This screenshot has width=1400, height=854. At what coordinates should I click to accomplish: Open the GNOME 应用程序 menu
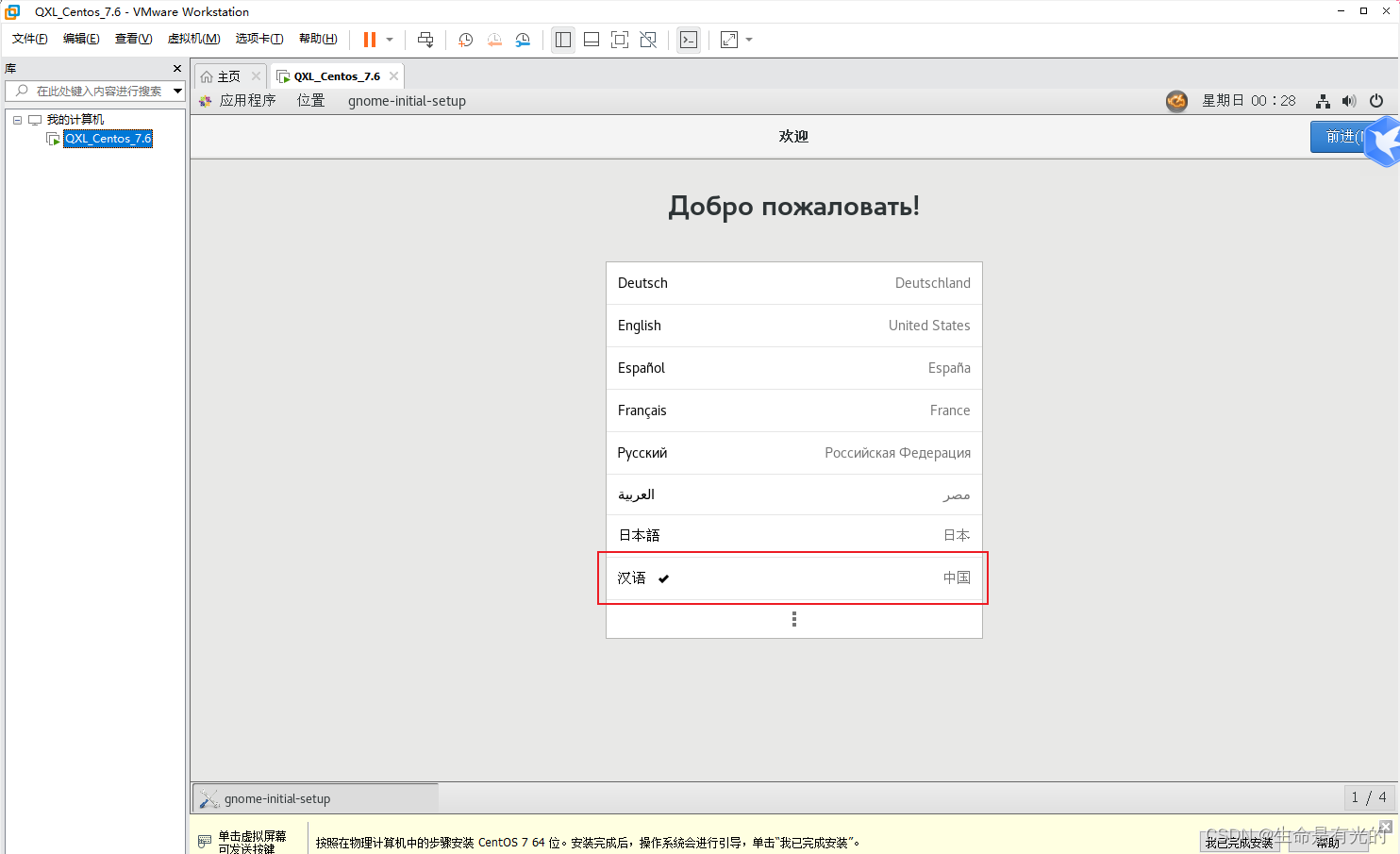click(248, 101)
